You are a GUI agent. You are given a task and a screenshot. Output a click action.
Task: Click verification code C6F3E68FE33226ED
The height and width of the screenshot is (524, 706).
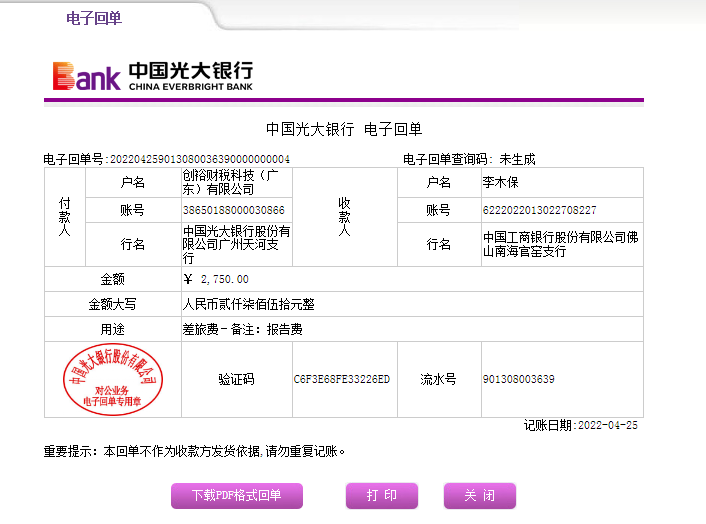coord(342,379)
